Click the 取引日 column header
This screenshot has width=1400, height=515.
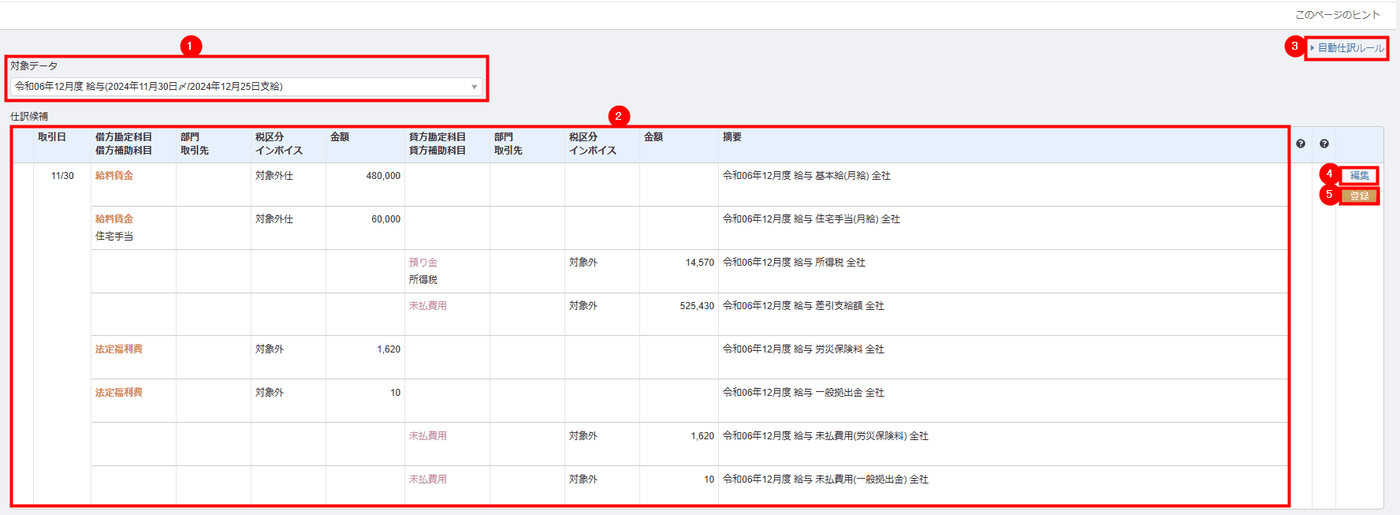(x=52, y=137)
